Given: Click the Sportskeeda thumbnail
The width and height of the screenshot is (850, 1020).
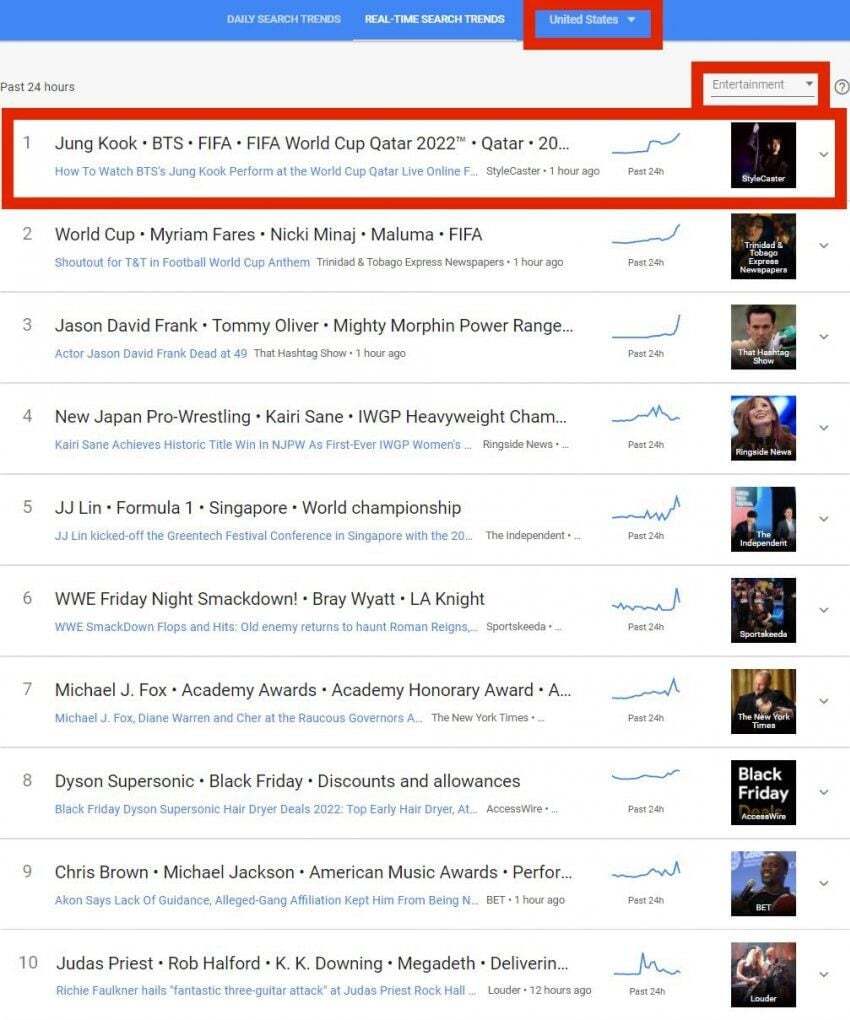Looking at the screenshot, I should (763, 610).
